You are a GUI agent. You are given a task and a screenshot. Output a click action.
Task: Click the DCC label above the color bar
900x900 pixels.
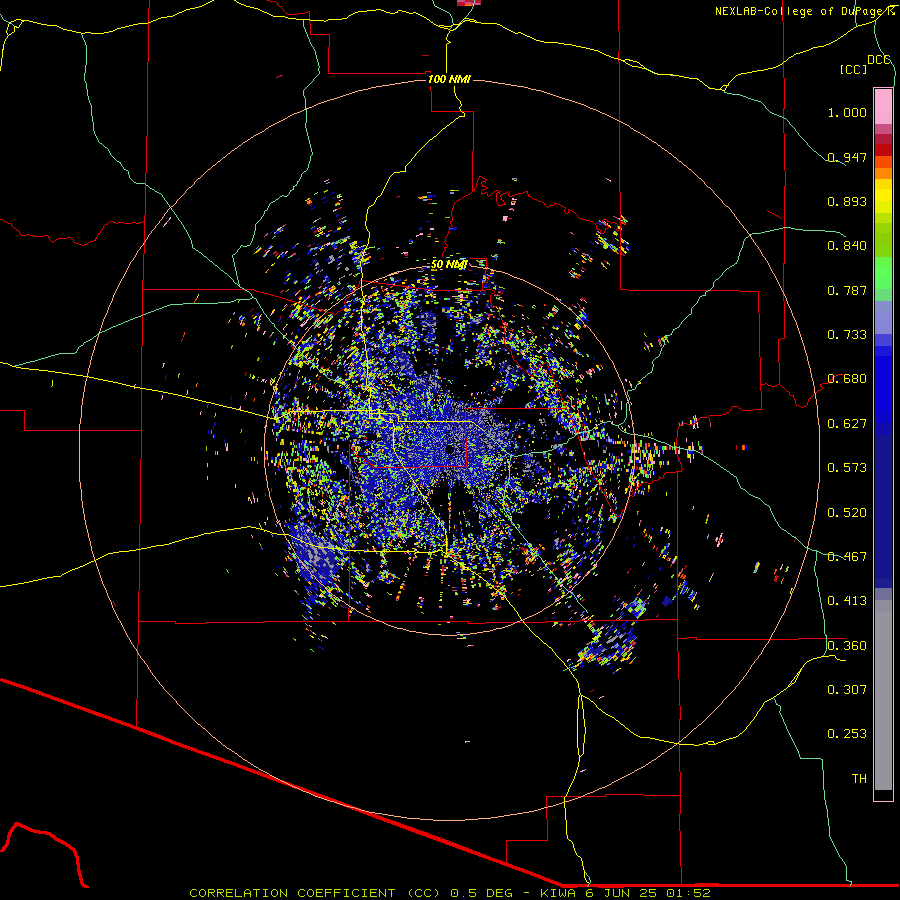878,60
